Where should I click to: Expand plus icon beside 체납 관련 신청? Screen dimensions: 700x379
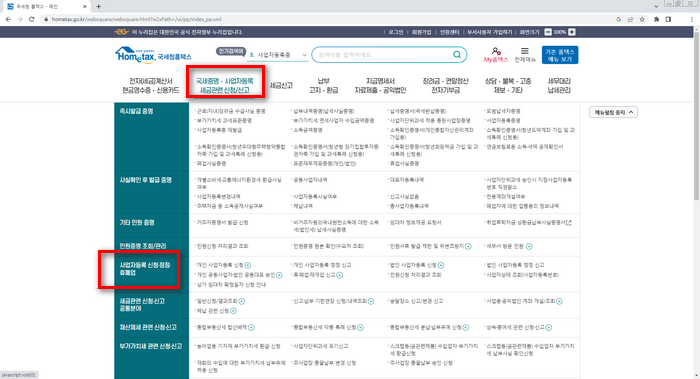point(233,311)
